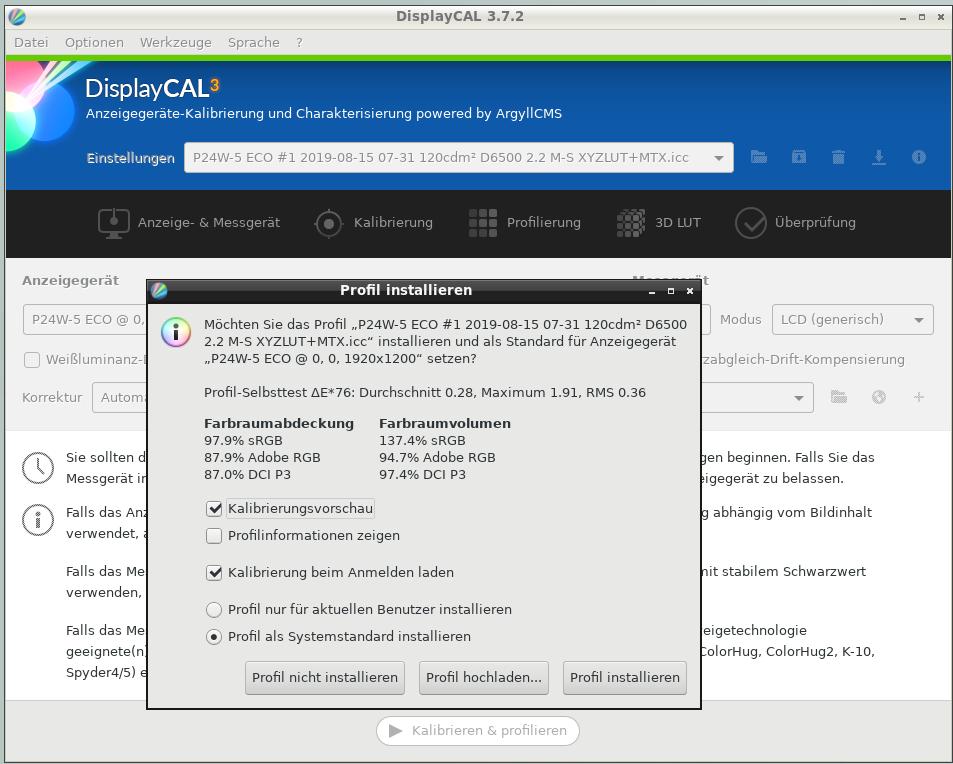The height and width of the screenshot is (764, 953).
Task: Enable Profilinformationen zeigen checkbox
Action: 214,536
